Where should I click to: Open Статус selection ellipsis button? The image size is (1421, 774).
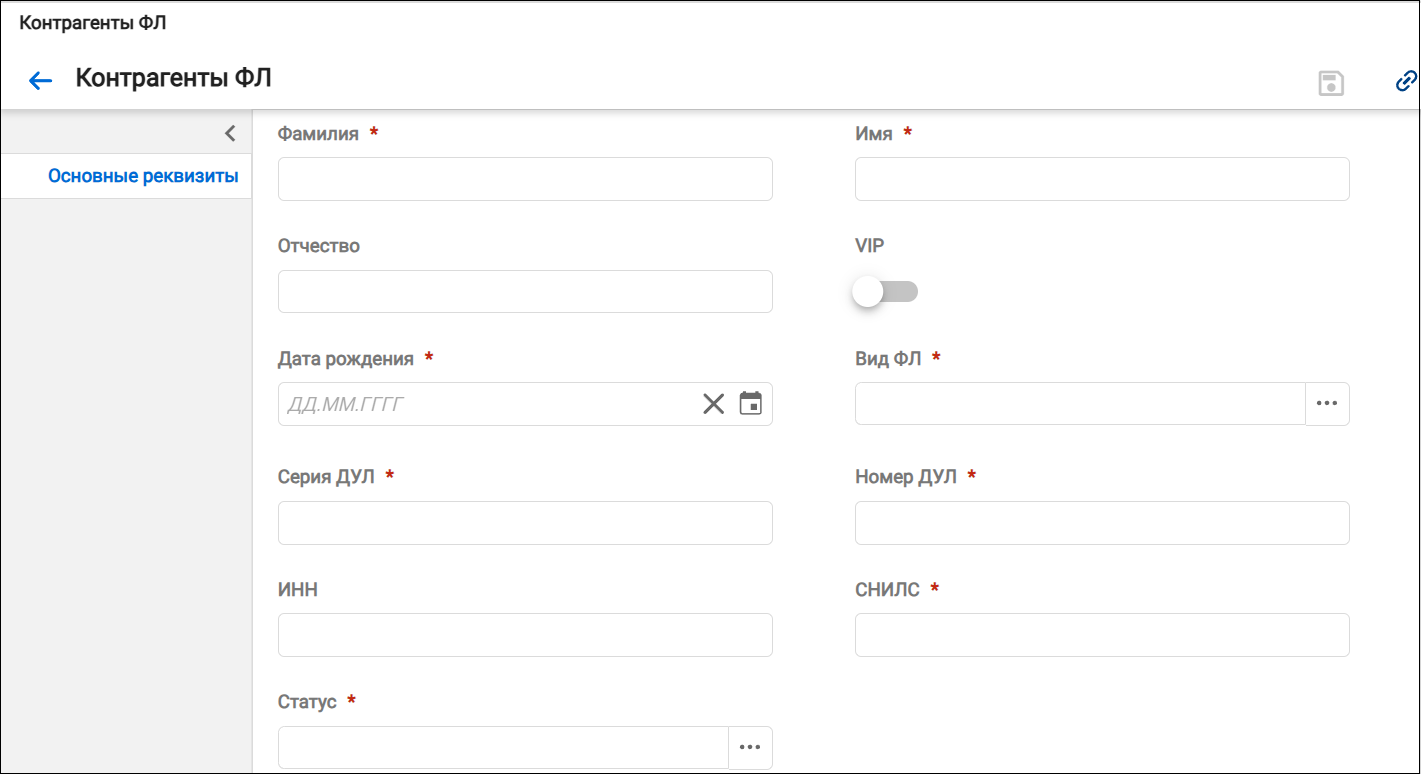pos(750,747)
